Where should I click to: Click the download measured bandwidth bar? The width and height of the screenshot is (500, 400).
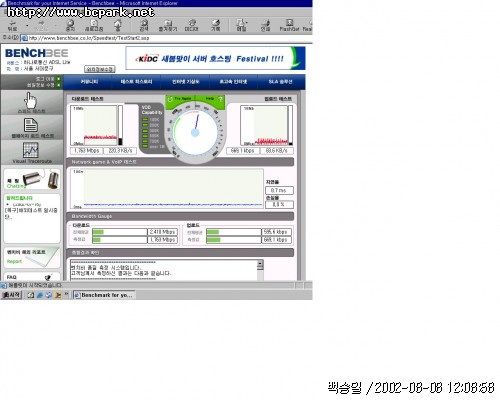(x=119, y=240)
